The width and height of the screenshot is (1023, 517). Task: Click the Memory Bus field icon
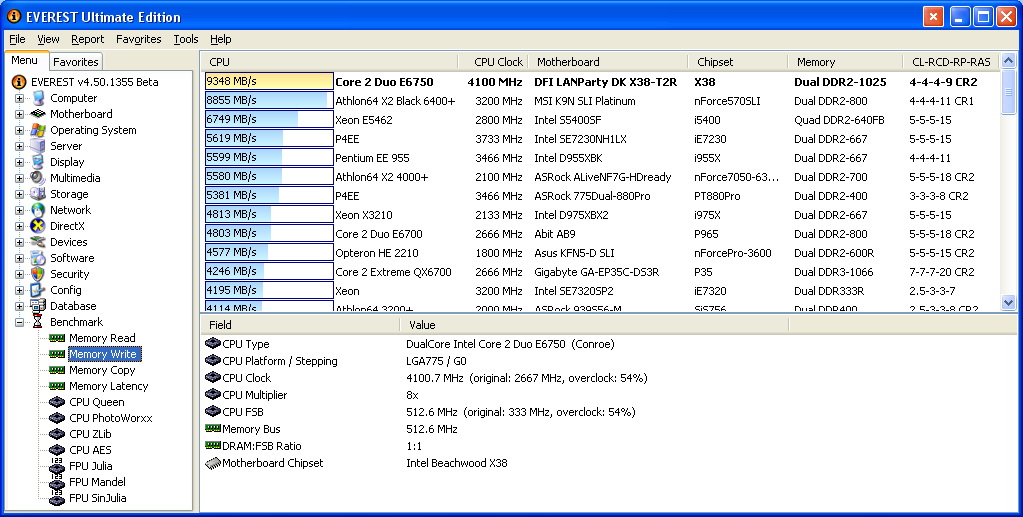[213, 428]
